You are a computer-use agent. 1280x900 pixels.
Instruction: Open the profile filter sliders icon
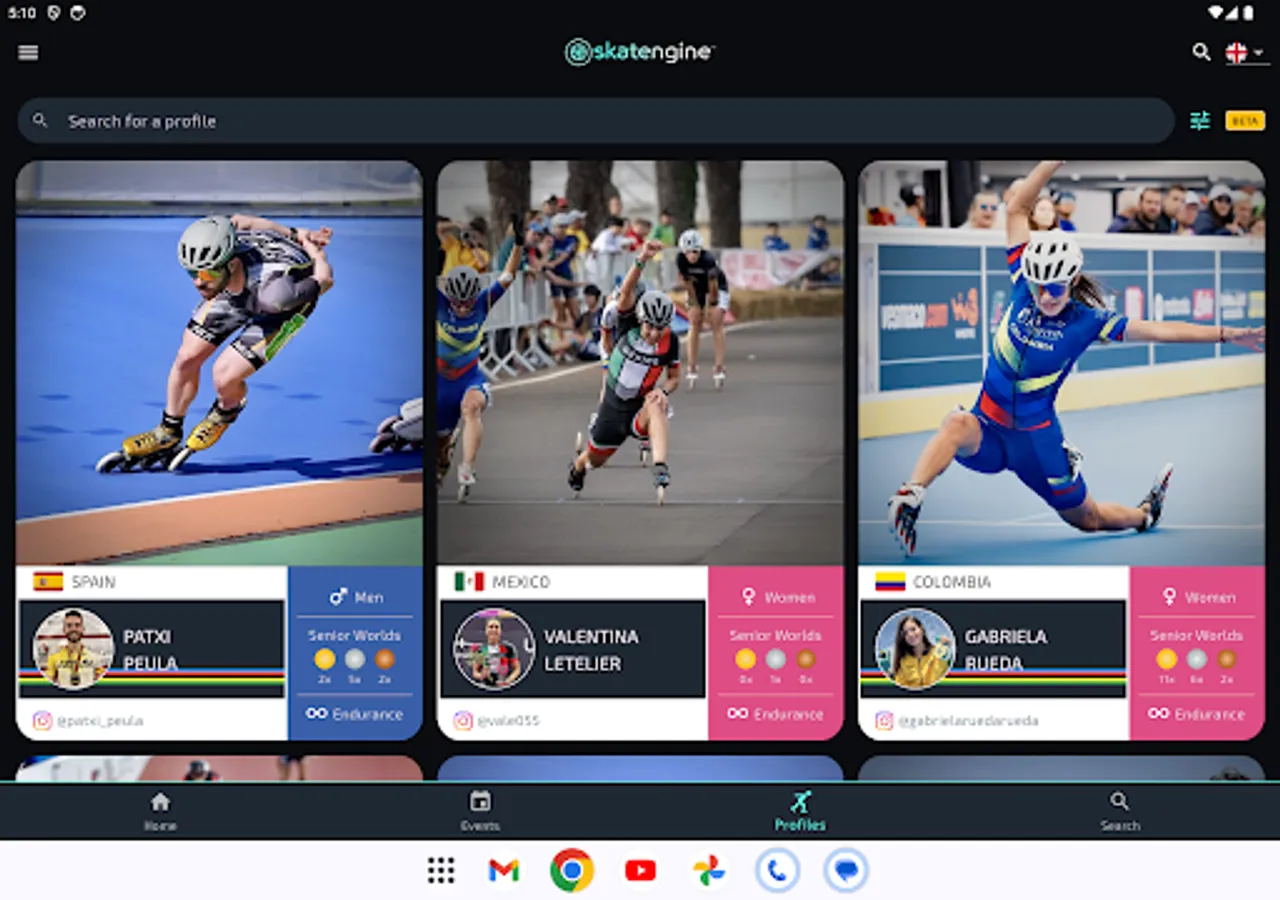[x=1200, y=121]
